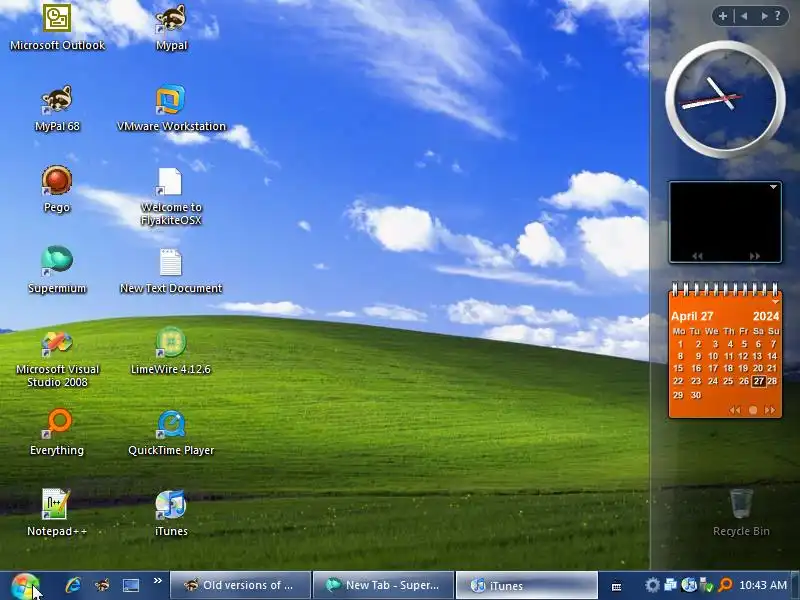This screenshot has width=800, height=600.
Task: Select day 15 in the calendar
Action: click(678, 368)
